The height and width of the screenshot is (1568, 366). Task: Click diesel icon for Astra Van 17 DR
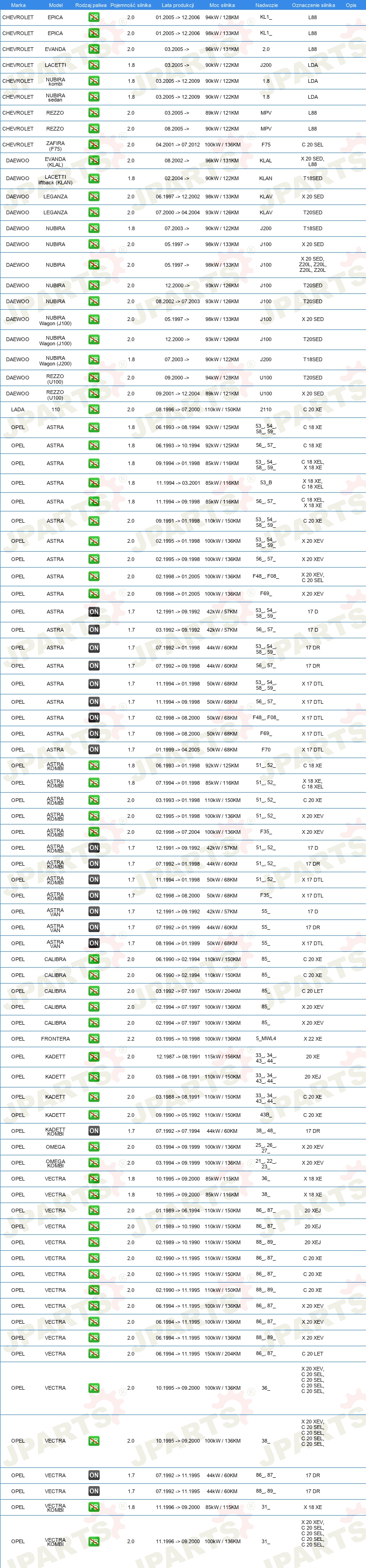94,928
